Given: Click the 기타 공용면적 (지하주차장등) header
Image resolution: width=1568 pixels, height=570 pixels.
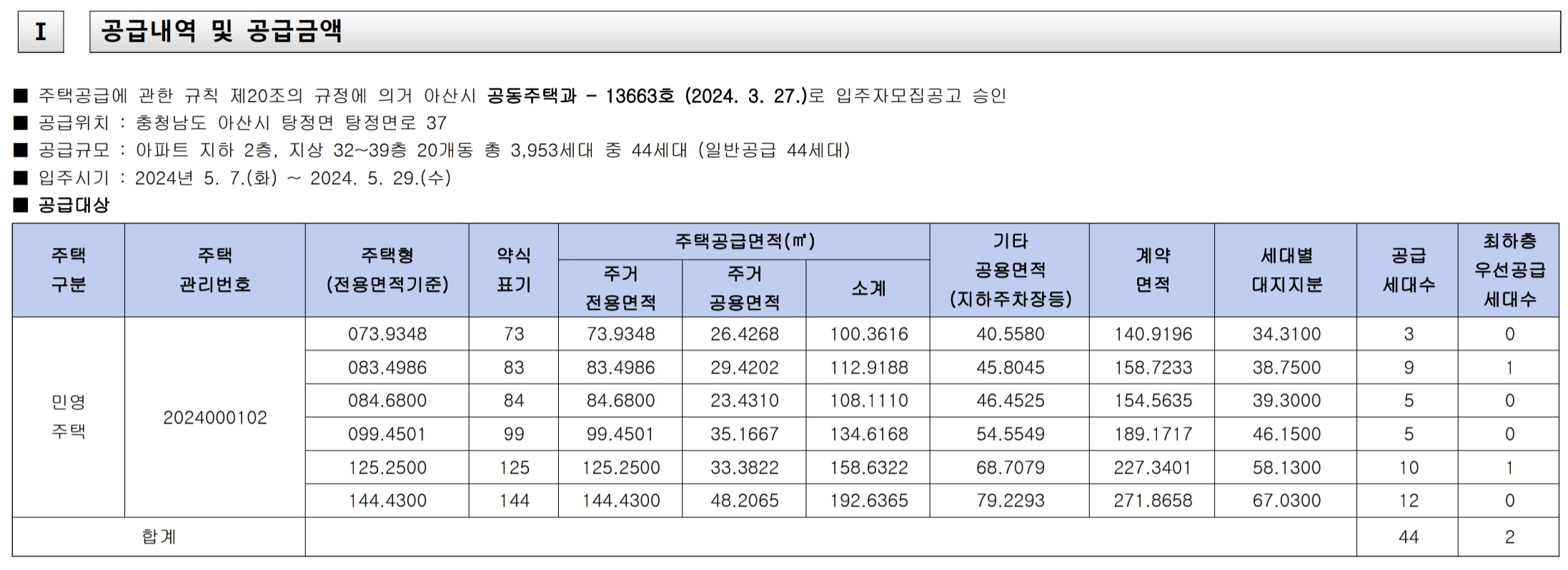Looking at the screenshot, I should click(x=1010, y=270).
